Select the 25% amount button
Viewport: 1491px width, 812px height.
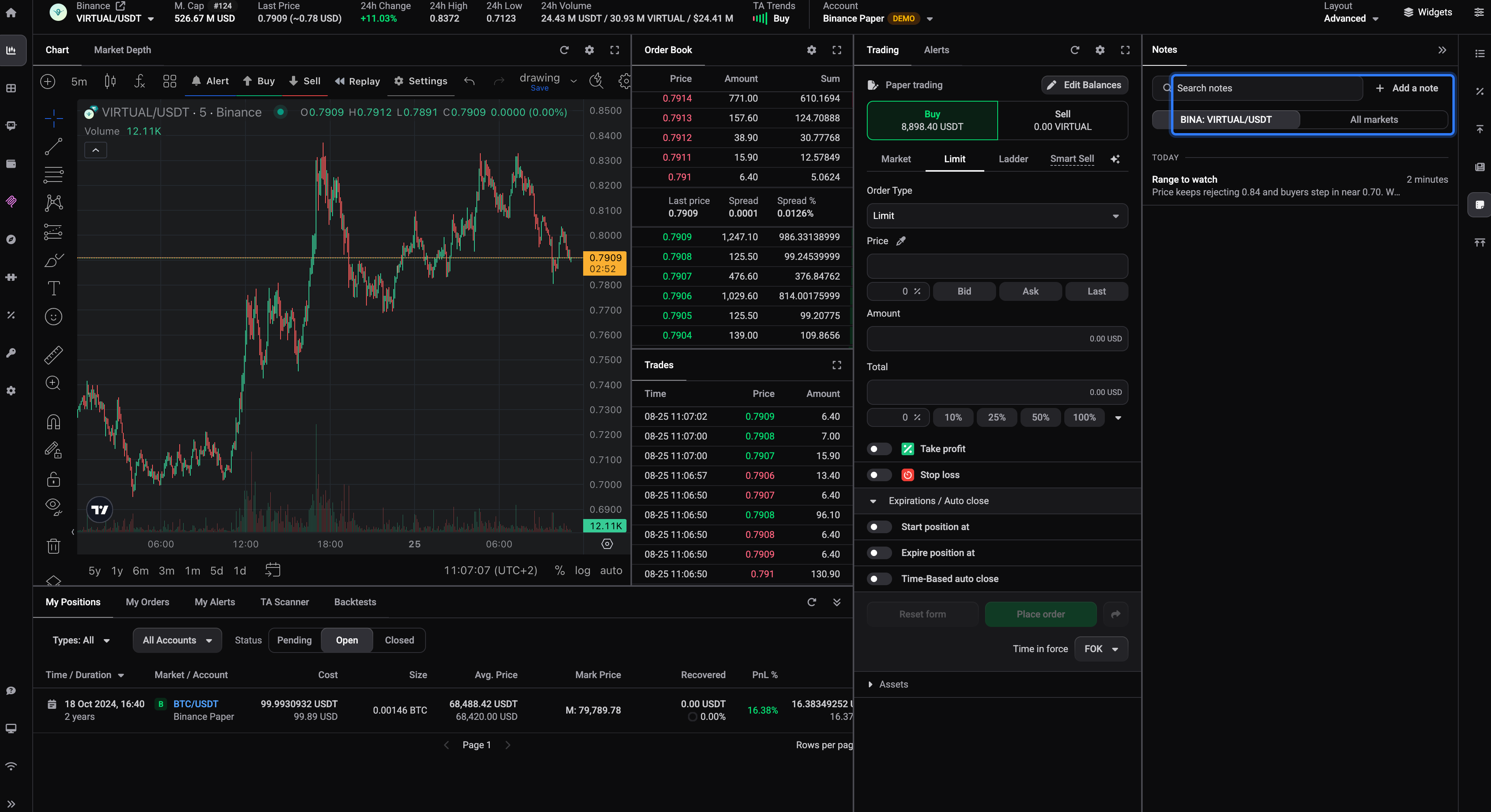pos(996,417)
